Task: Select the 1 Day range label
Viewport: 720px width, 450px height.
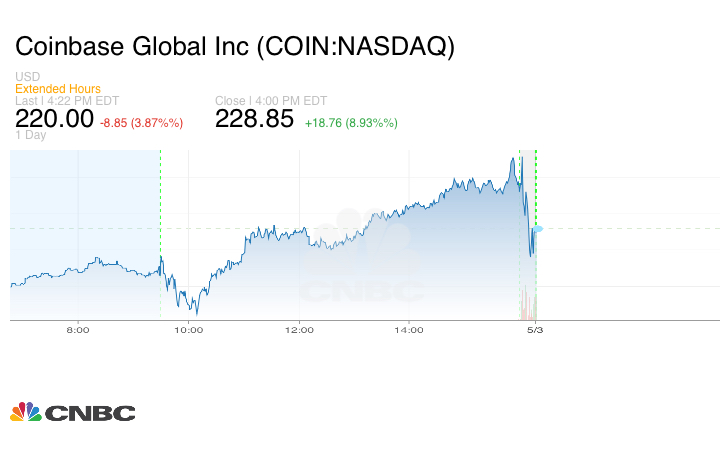Action: pyautogui.click(x=31, y=135)
